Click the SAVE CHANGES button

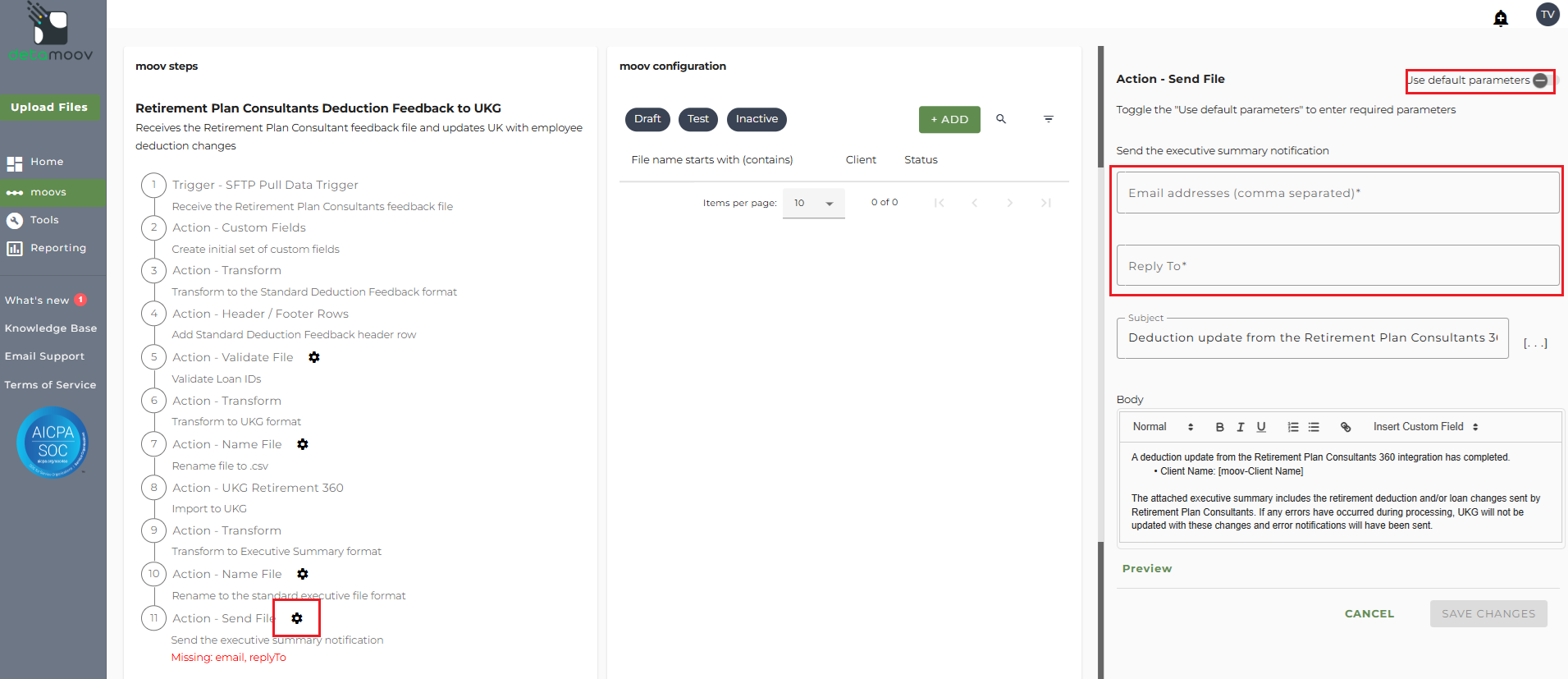coord(1488,614)
